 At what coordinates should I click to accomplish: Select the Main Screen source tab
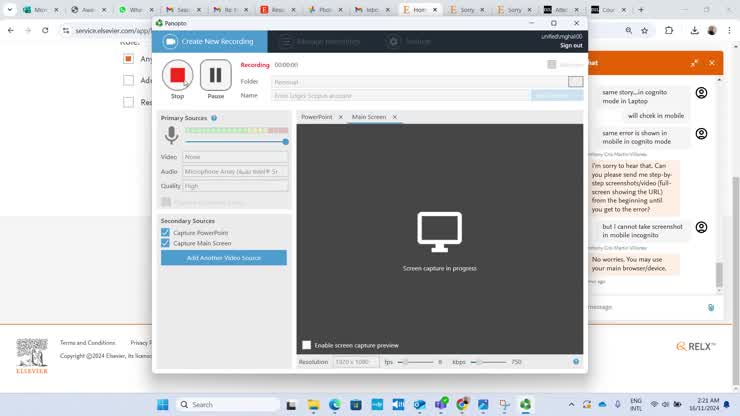[369, 117]
